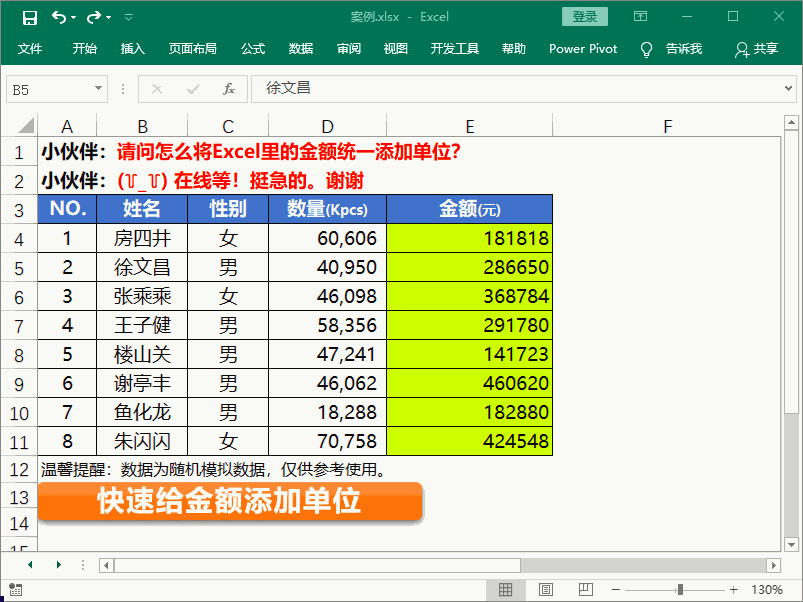Click the zoom slider handle
Viewport: 803px width, 602px height.
pyautogui.click(x=680, y=590)
